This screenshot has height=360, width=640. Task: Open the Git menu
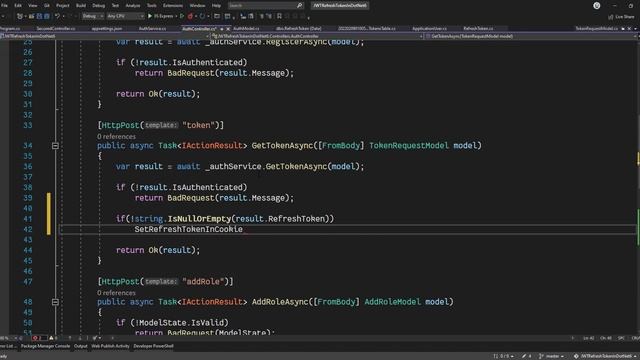[x=47, y=6]
